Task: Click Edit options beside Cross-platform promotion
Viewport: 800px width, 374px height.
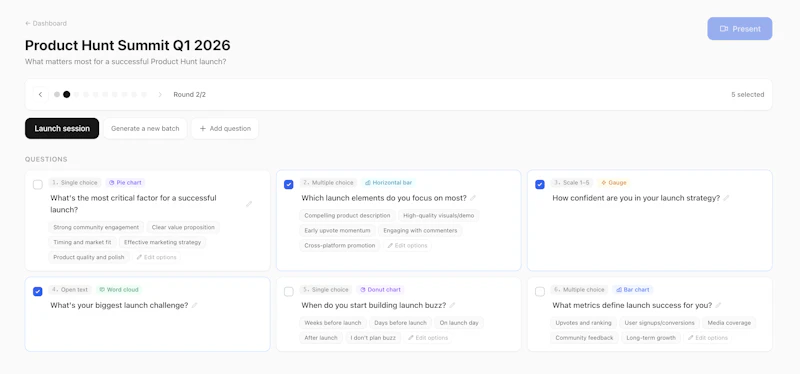Action: pos(407,245)
